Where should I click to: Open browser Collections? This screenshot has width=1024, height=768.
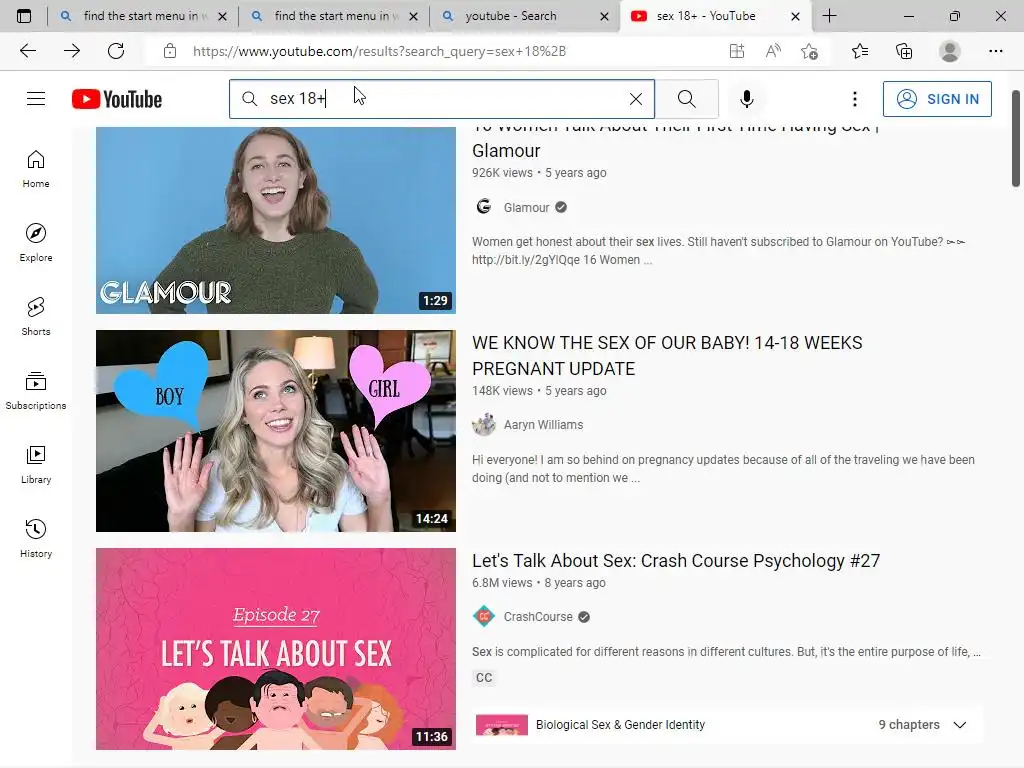coord(904,51)
